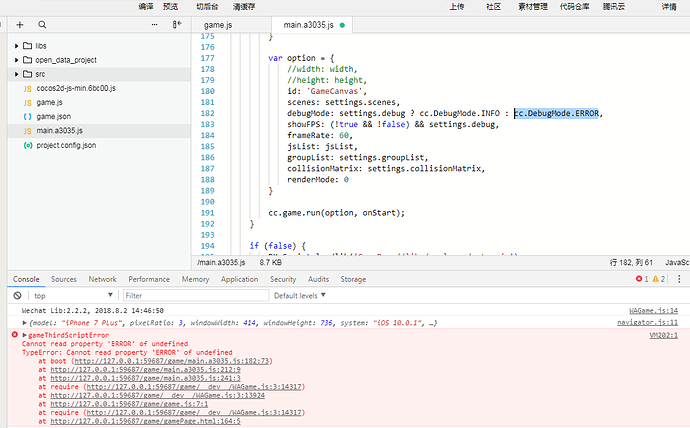
Task: Open the Network tab
Action: click(x=103, y=279)
